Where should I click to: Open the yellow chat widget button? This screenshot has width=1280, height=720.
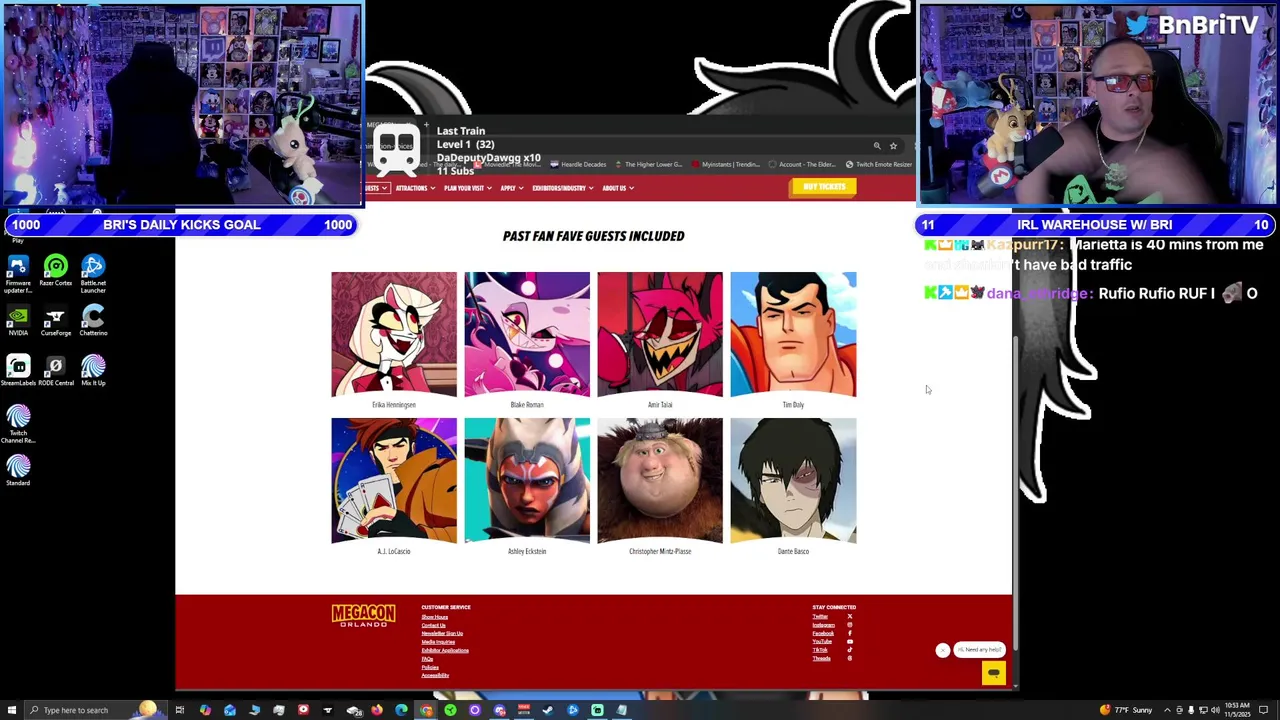[x=993, y=673]
